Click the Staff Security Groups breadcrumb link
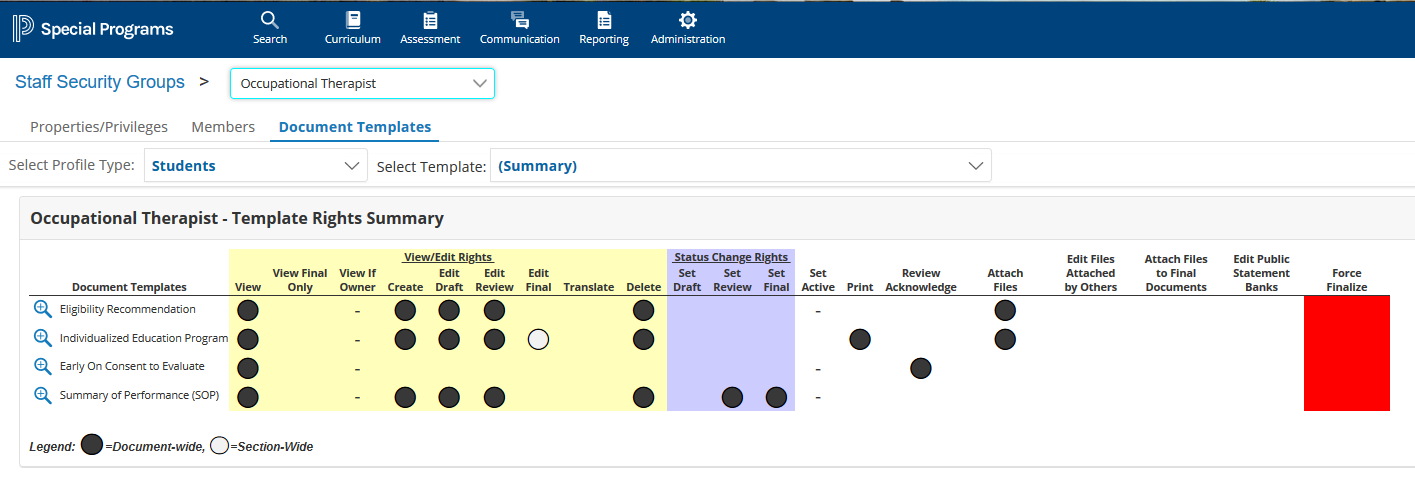 coord(100,82)
